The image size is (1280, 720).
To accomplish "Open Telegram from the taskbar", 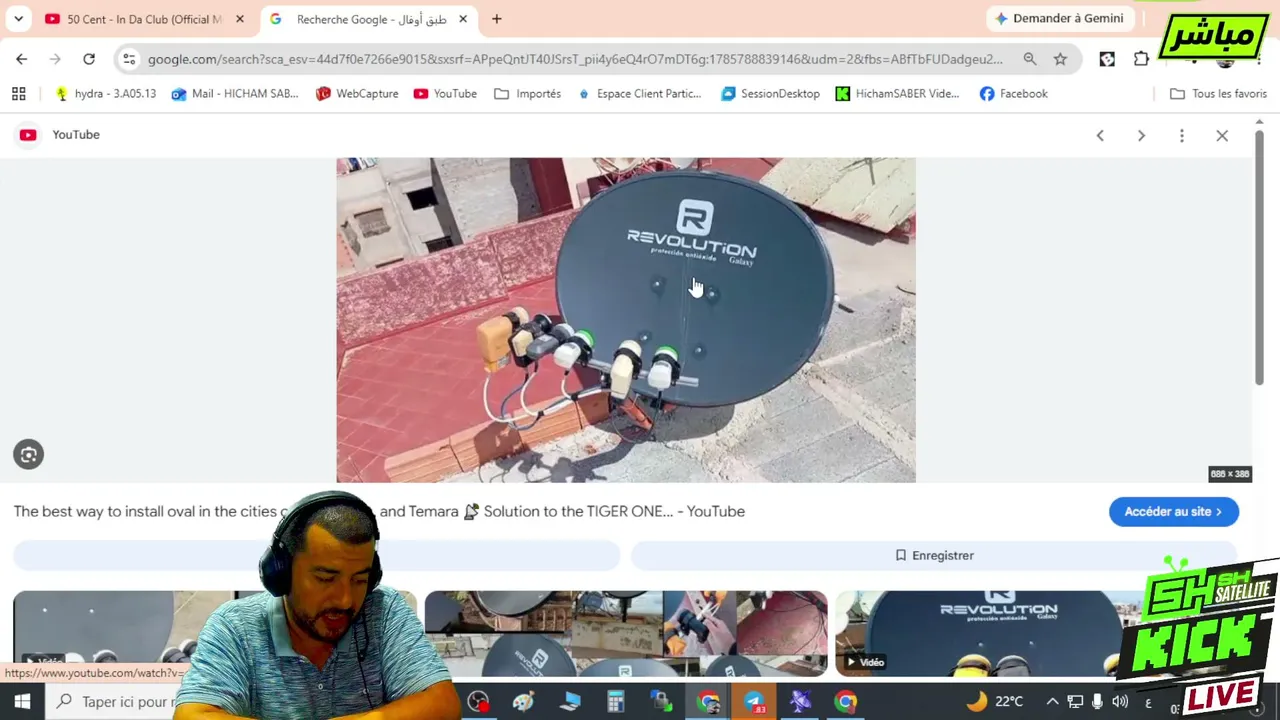I will point(754,702).
